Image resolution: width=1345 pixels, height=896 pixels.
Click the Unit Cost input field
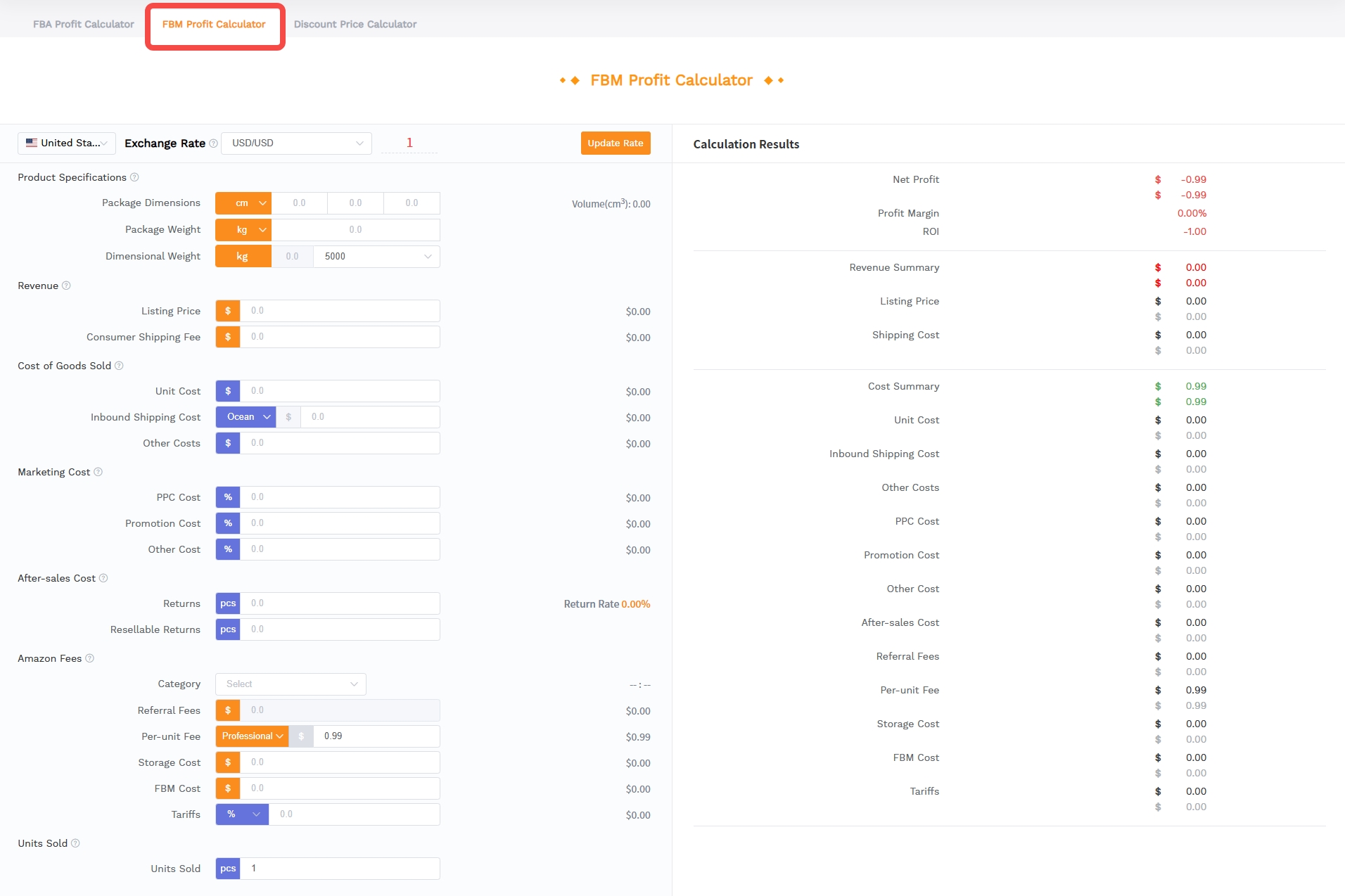point(340,391)
